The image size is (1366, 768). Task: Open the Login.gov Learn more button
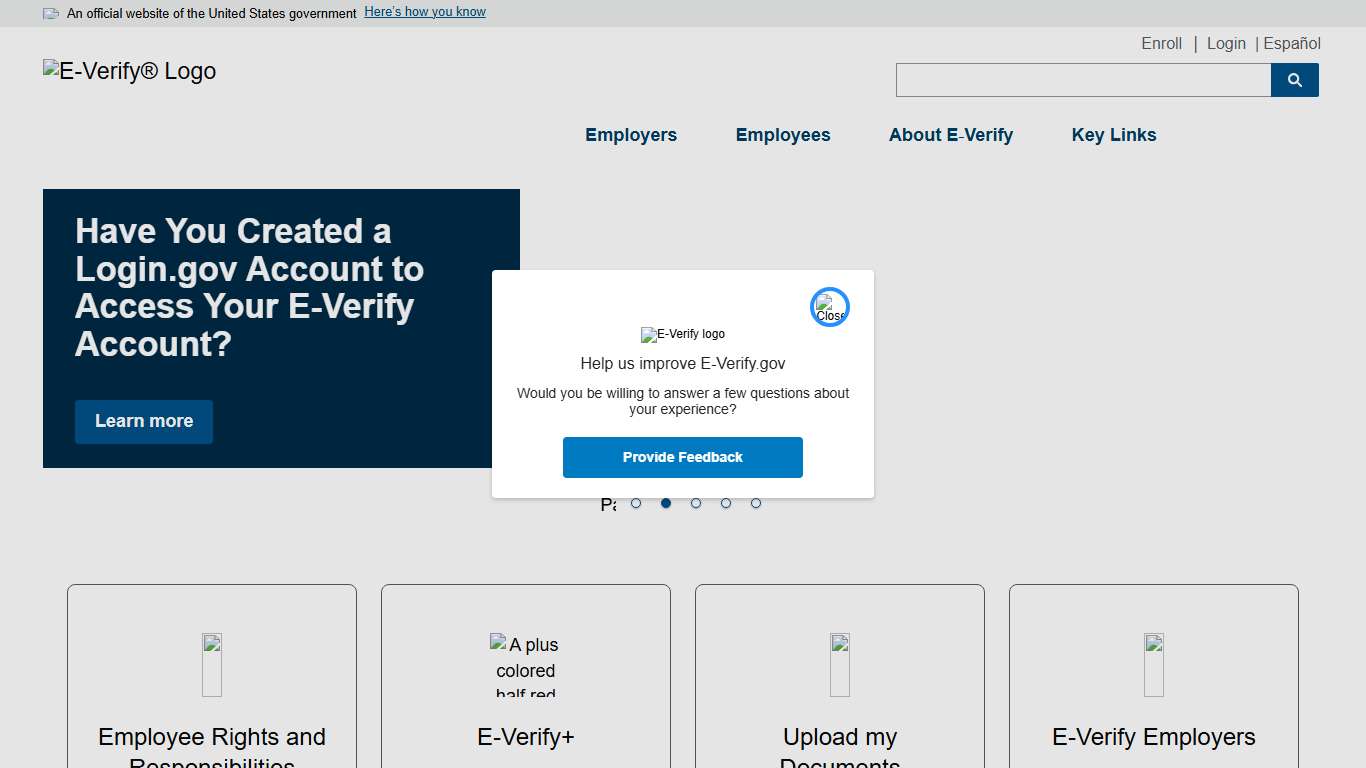click(x=143, y=421)
